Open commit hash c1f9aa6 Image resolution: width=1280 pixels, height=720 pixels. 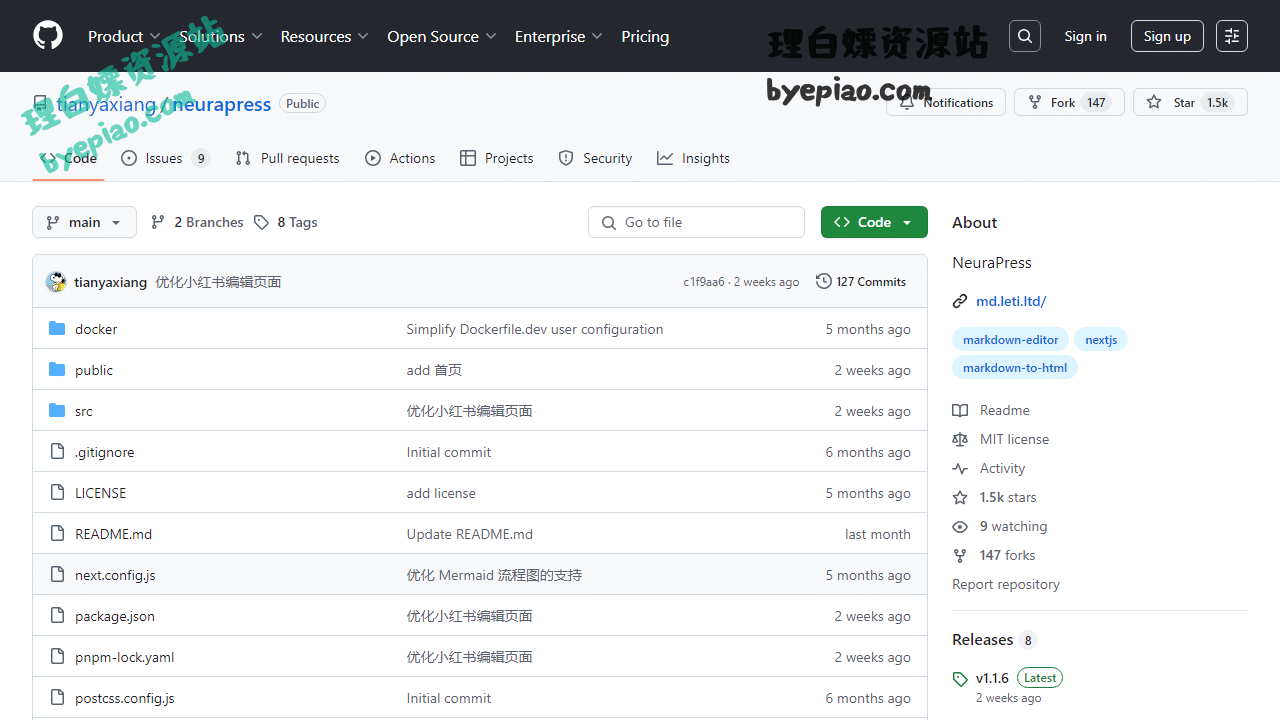click(704, 282)
